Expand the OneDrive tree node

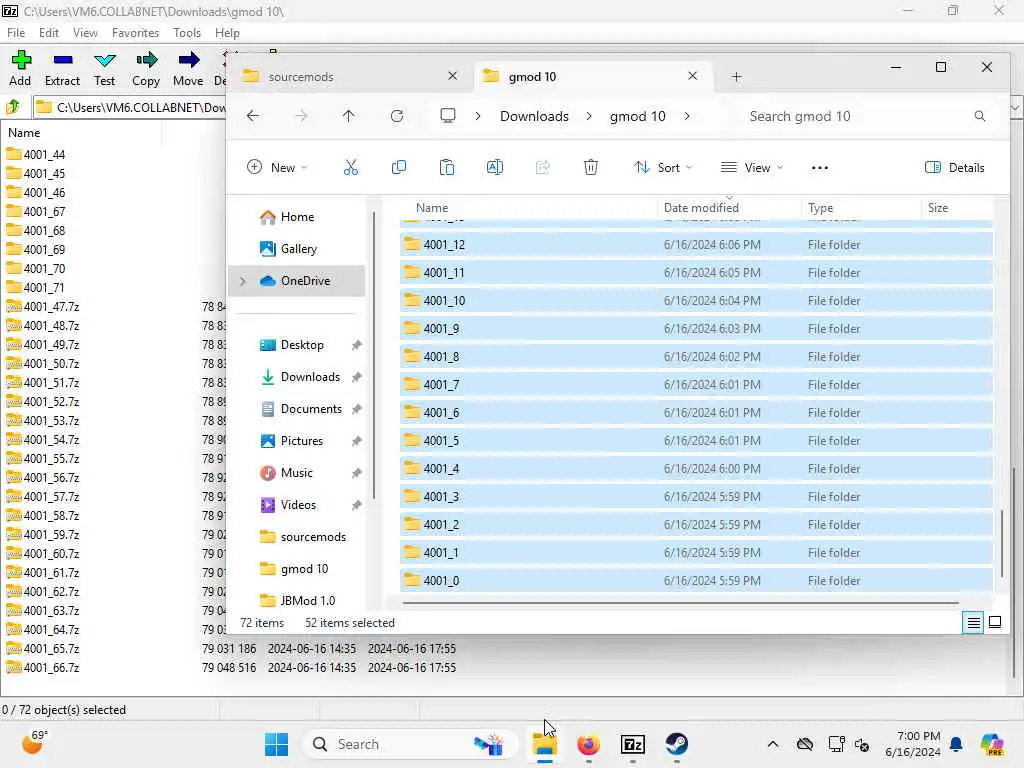[243, 281]
